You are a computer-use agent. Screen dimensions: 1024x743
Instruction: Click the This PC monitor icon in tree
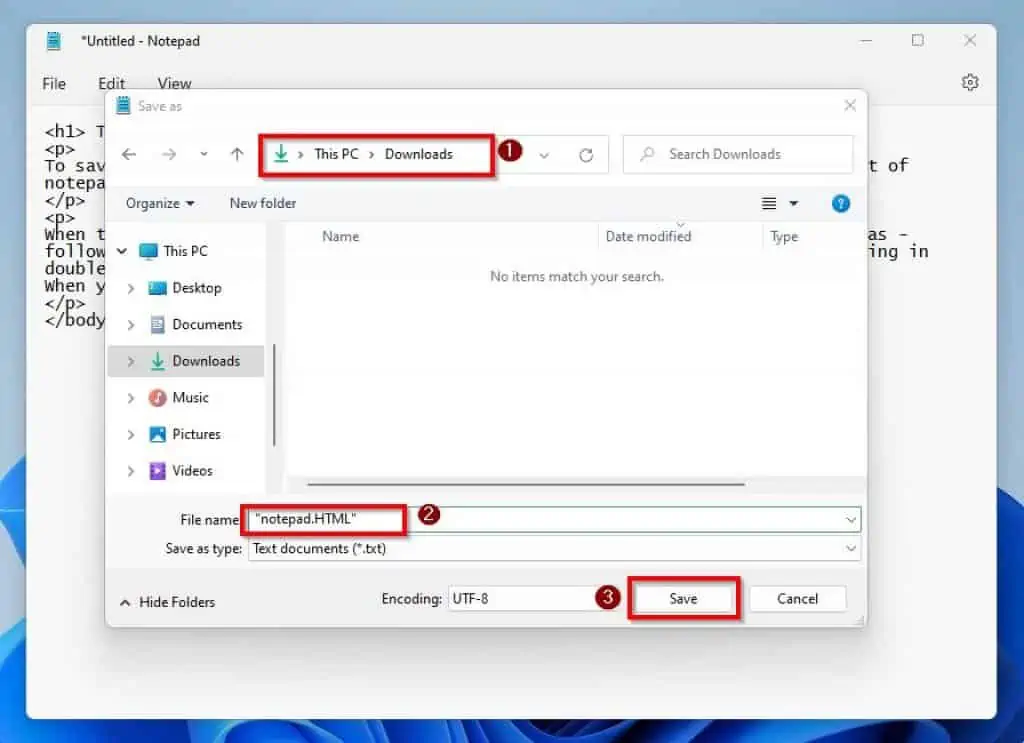click(149, 251)
